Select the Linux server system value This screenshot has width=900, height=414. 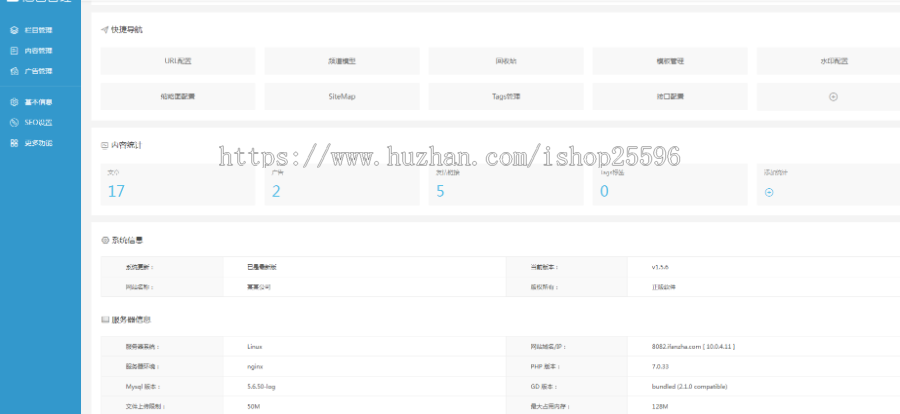tap(255, 347)
